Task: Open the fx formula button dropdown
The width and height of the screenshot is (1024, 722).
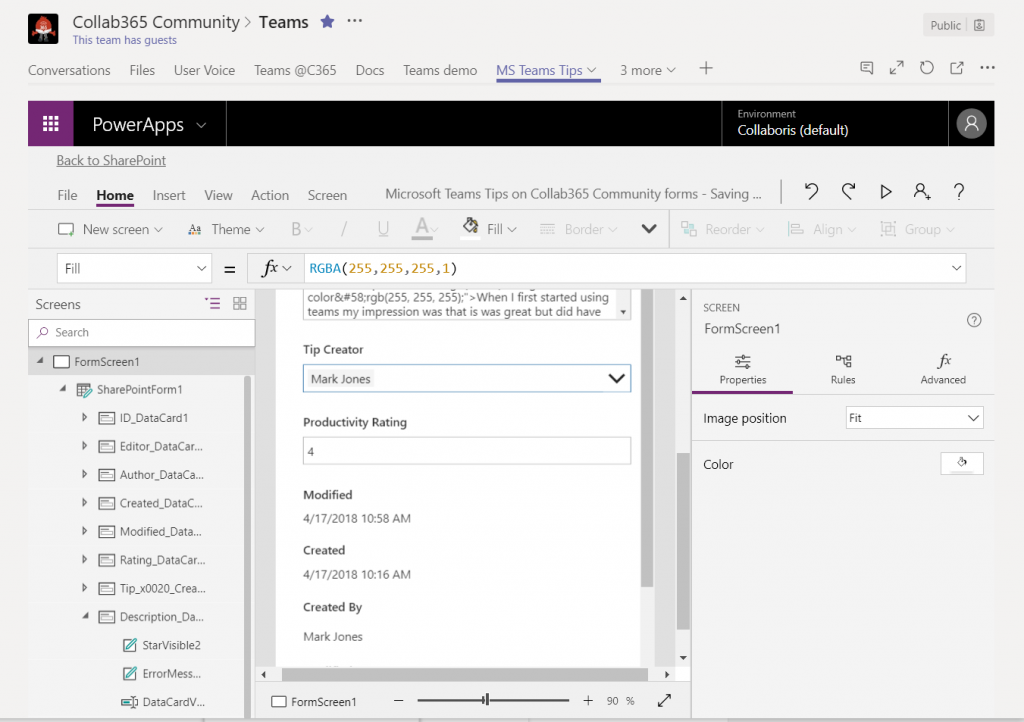Action: (x=276, y=268)
